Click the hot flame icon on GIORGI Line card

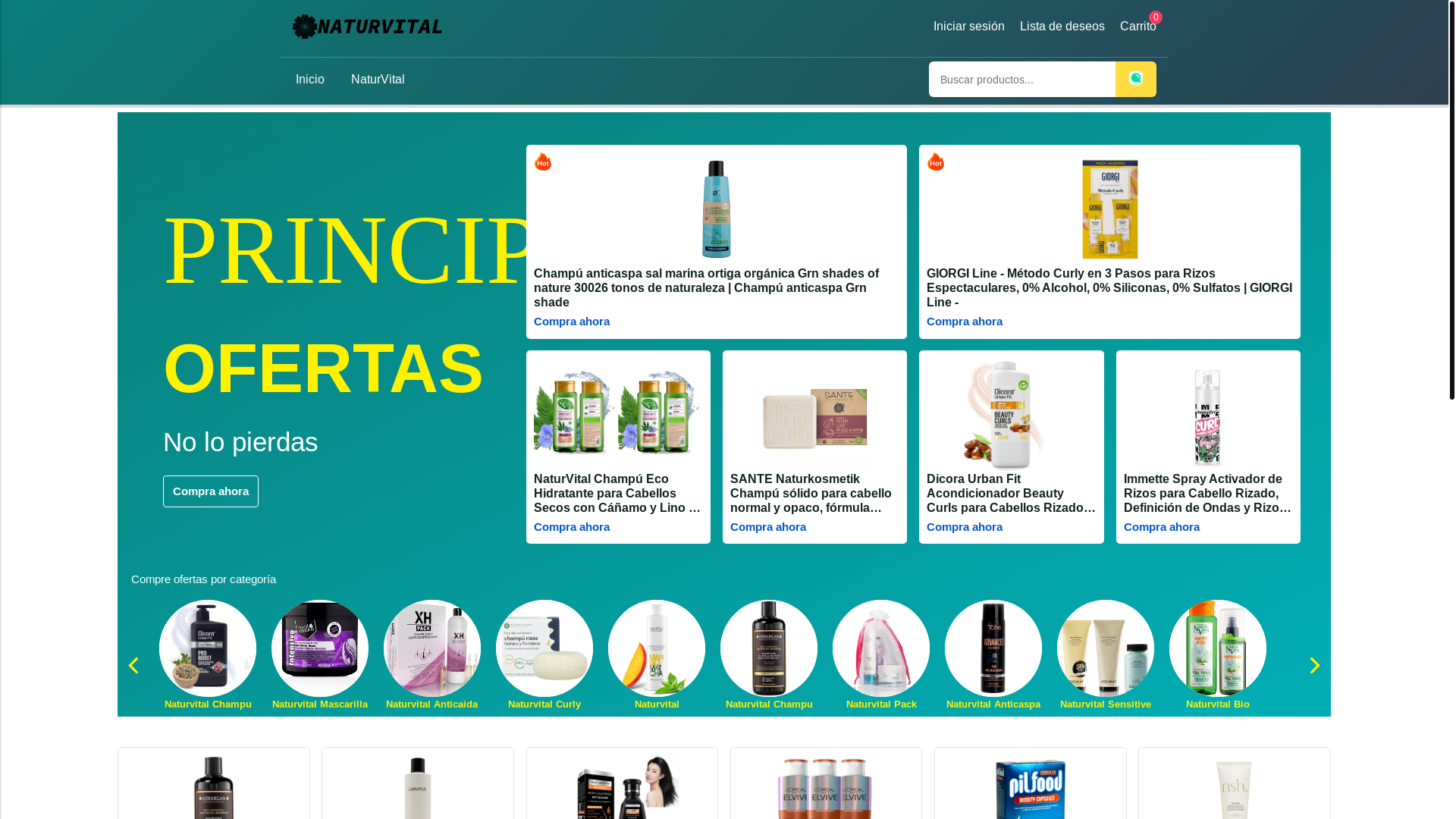[x=936, y=162]
